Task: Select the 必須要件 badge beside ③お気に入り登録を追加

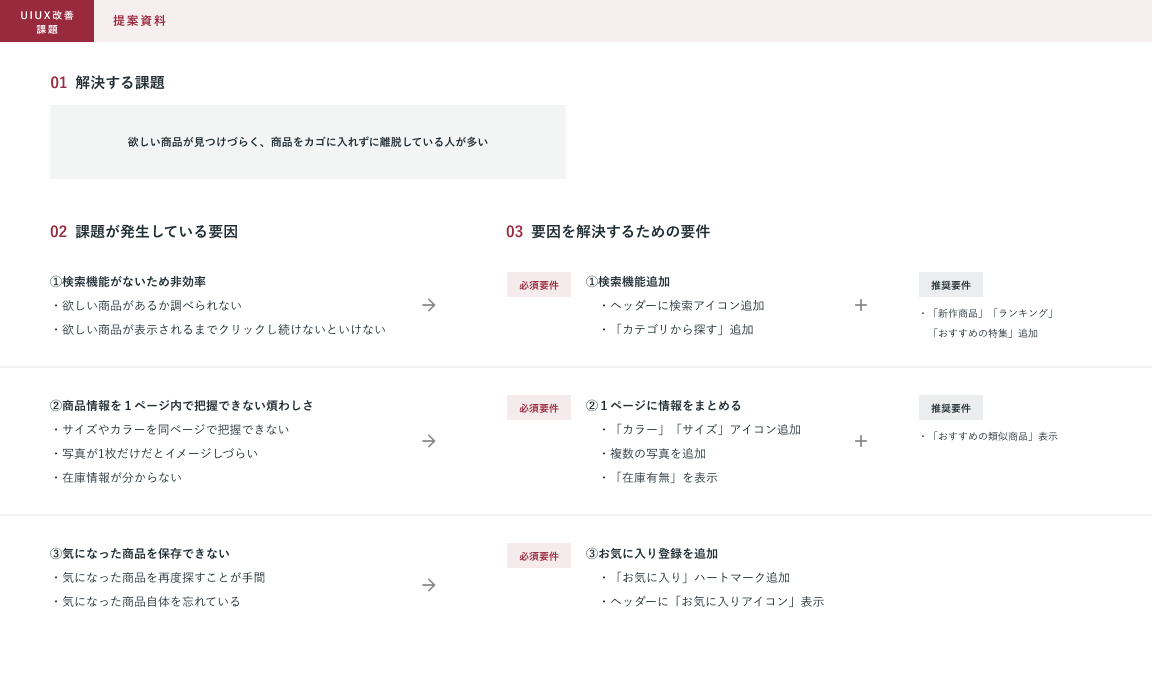Action: pyautogui.click(x=539, y=556)
